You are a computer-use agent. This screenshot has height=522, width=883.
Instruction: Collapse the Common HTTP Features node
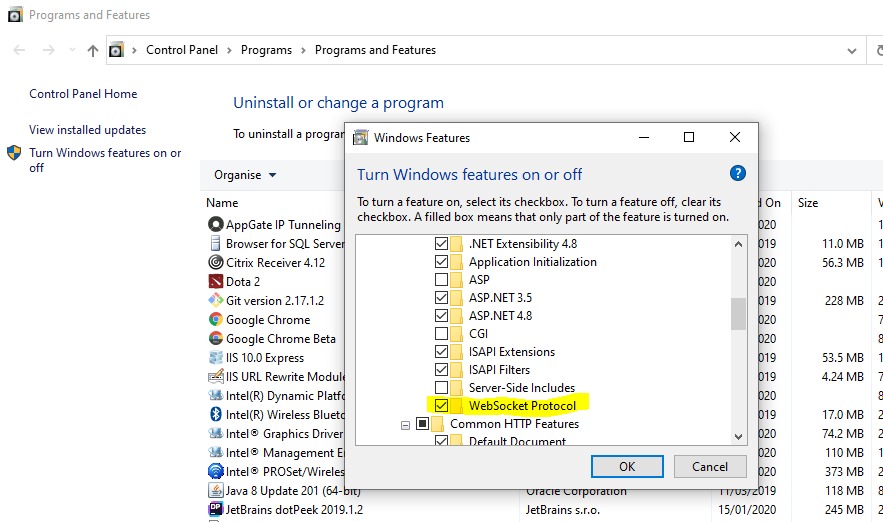coord(406,424)
